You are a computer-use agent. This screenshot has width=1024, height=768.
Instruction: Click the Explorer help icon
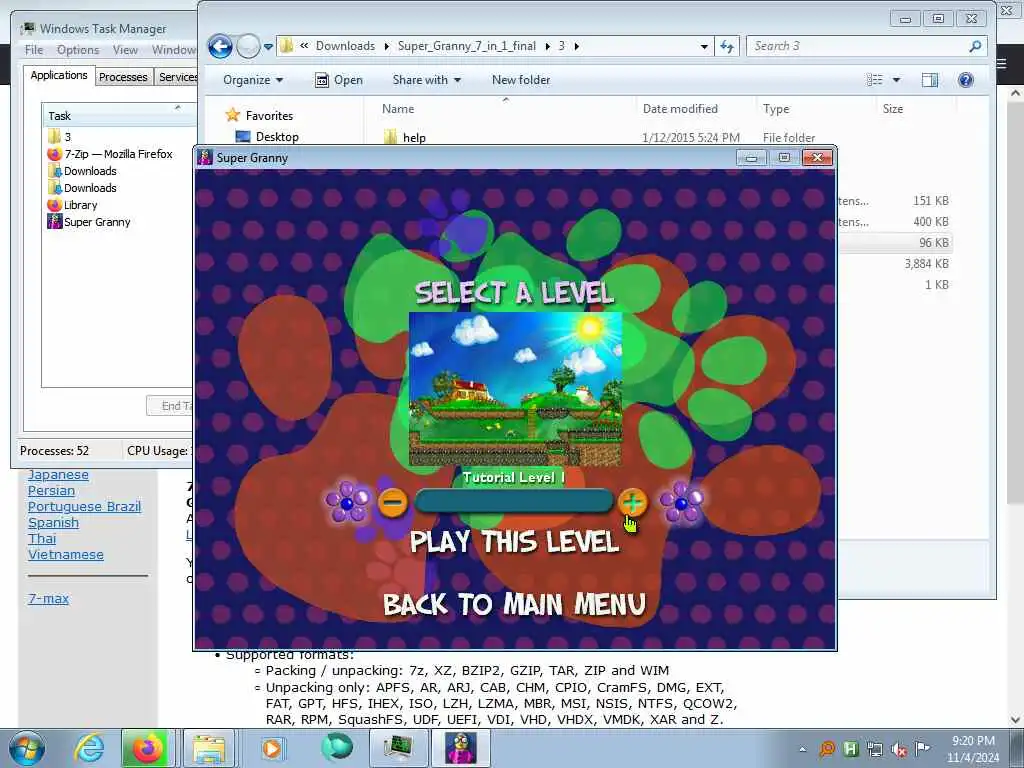click(x=965, y=80)
